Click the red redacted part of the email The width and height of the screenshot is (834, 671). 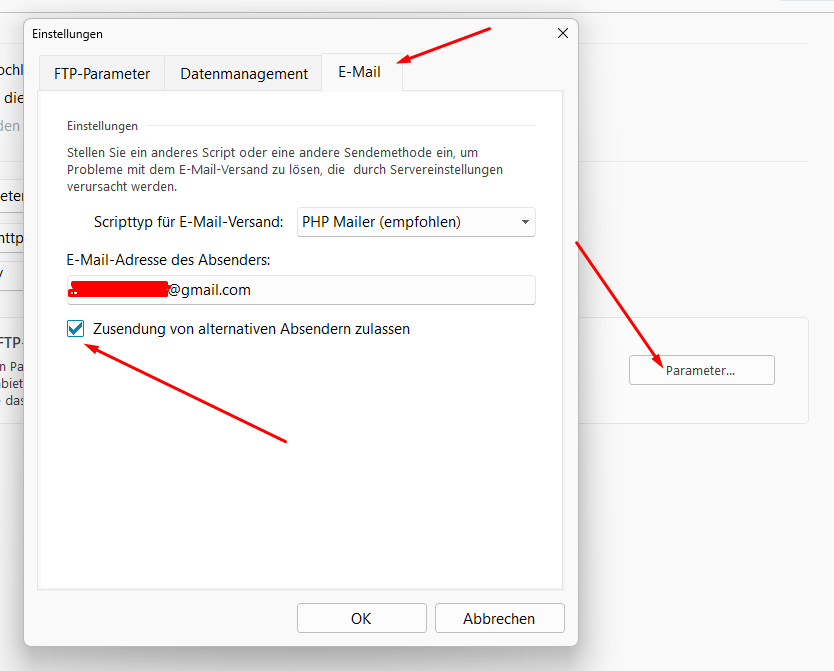click(118, 290)
